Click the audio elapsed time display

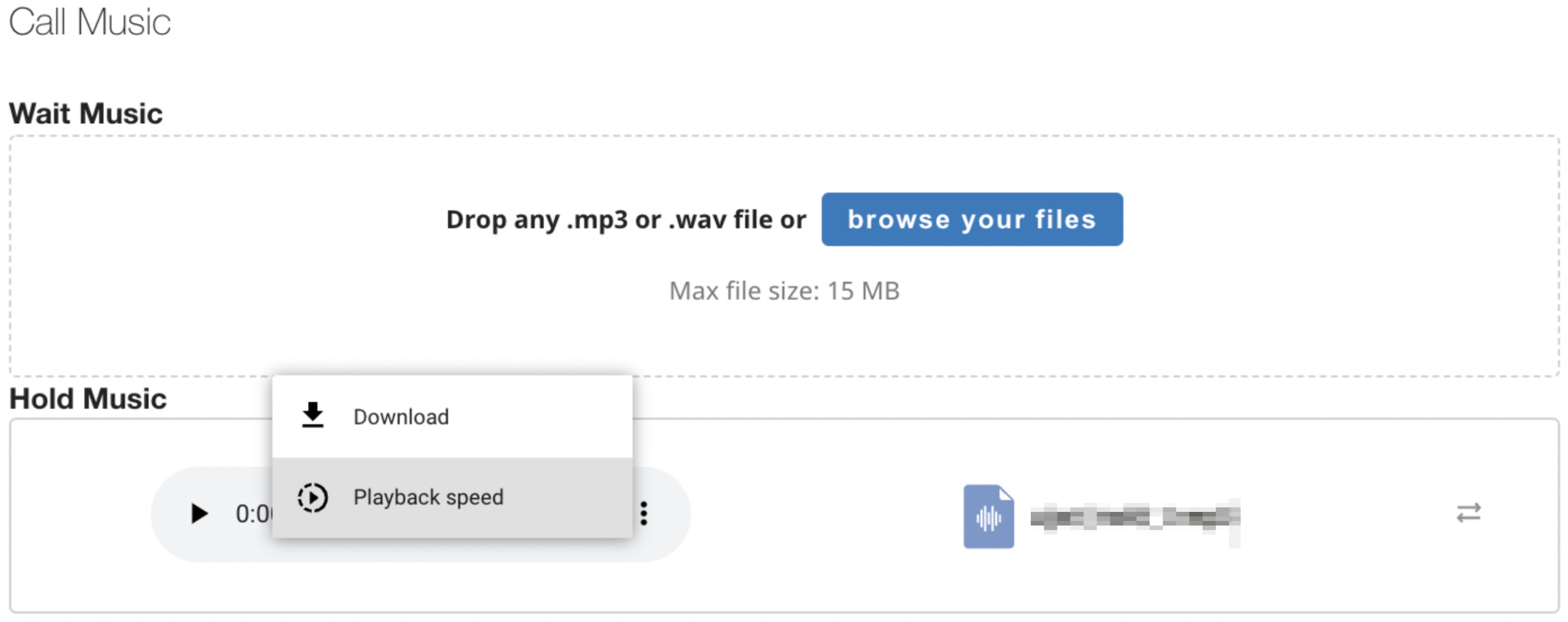pos(253,514)
